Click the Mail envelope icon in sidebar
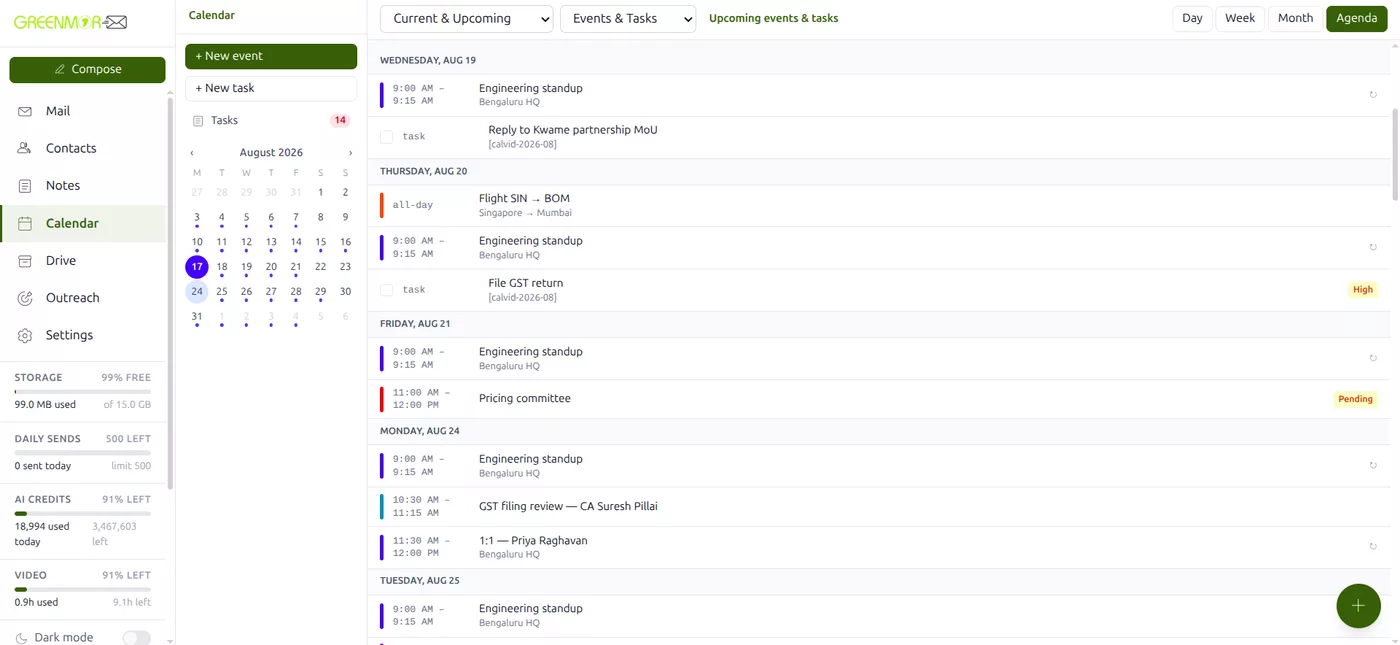Viewport: 1400px width, 645px height. click(x=25, y=111)
